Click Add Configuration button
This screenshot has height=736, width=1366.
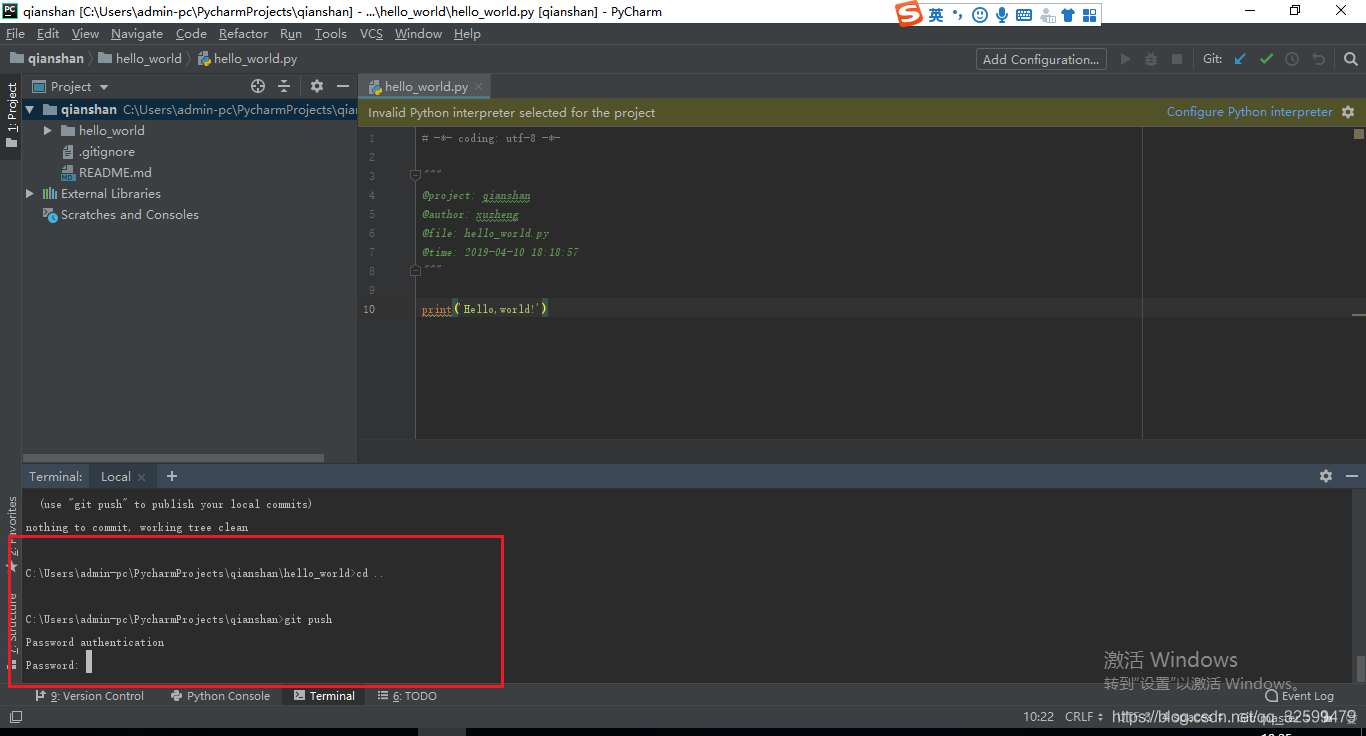pyautogui.click(x=1041, y=59)
